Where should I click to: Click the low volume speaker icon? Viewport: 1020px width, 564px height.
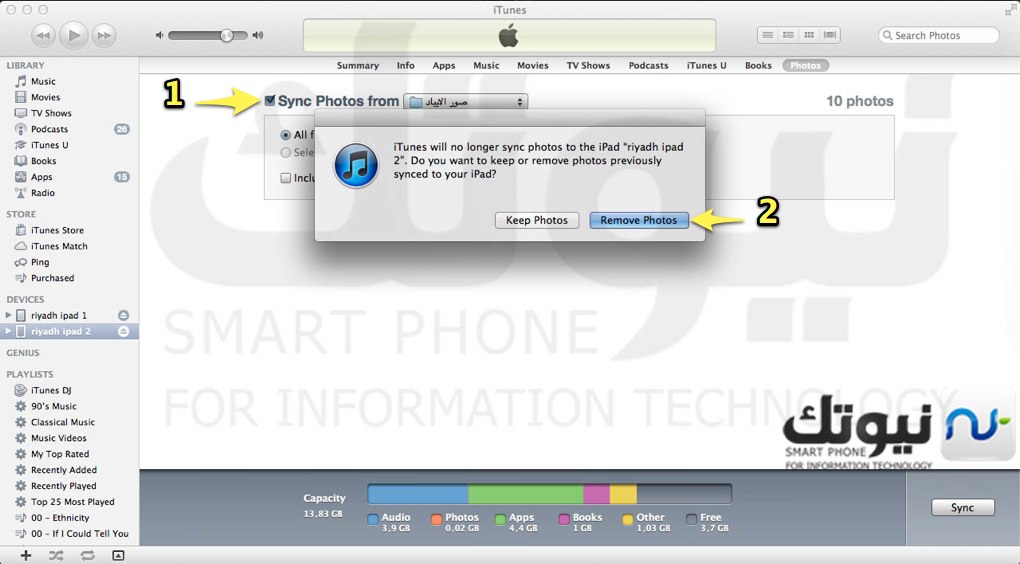(159, 35)
